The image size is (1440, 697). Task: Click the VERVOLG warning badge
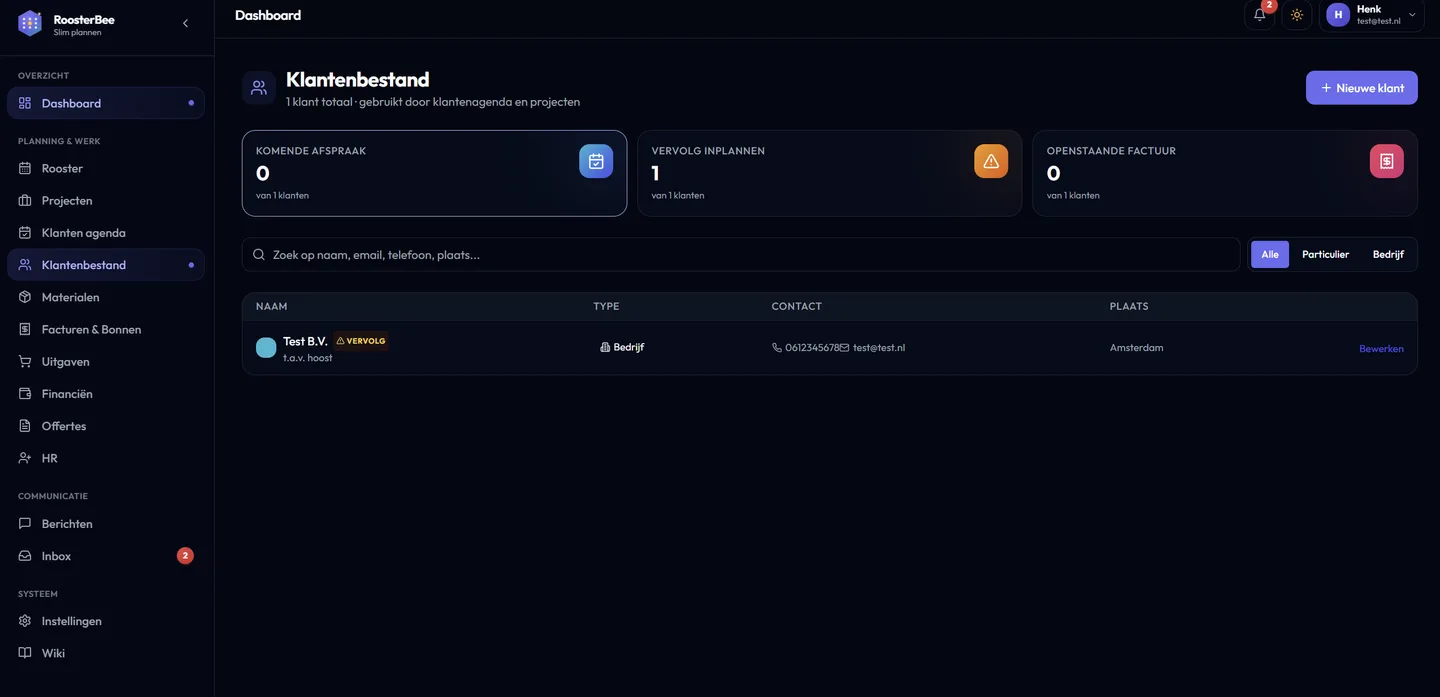coord(361,341)
